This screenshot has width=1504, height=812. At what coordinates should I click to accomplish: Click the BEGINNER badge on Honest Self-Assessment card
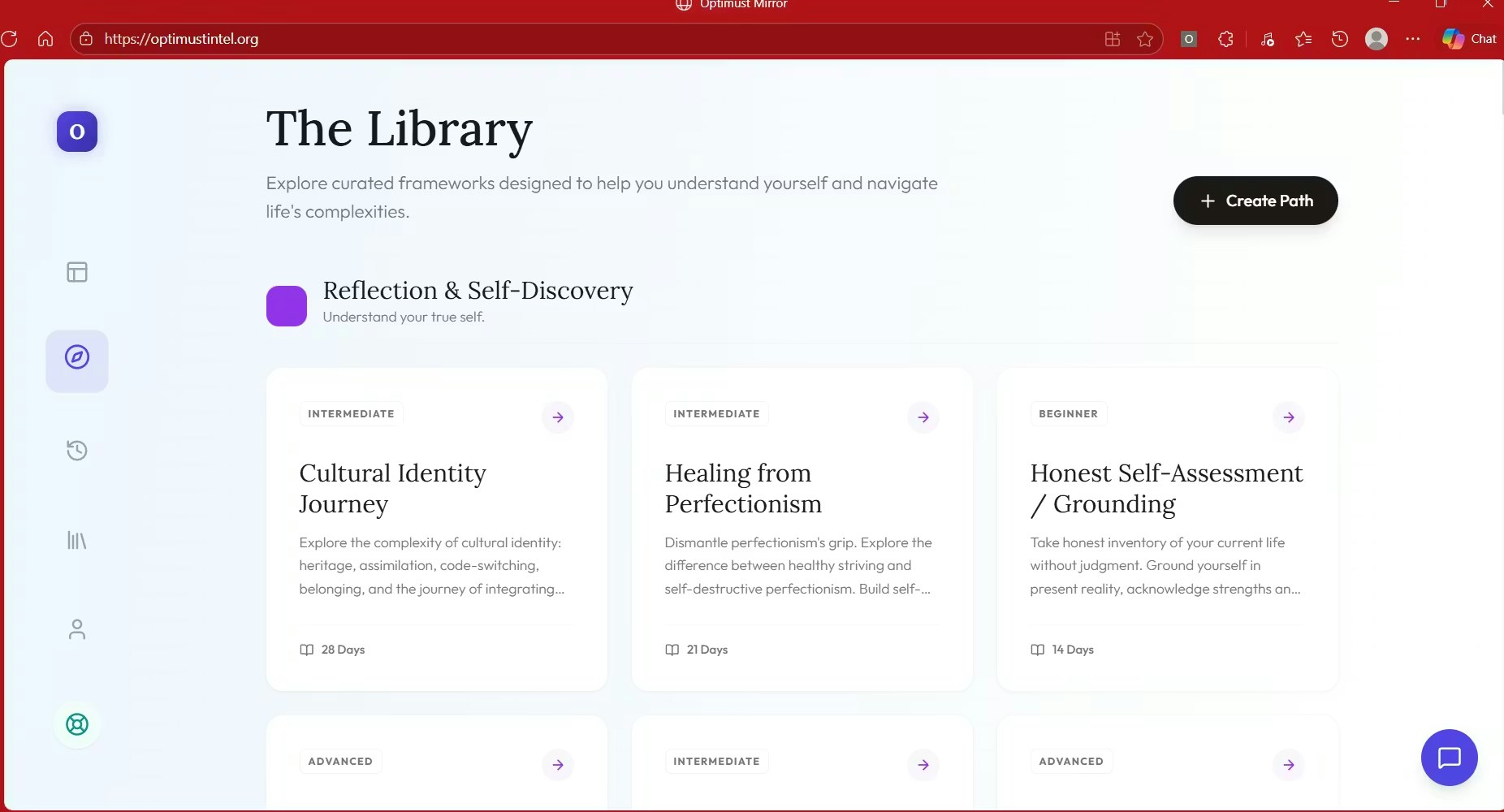[1068, 414]
